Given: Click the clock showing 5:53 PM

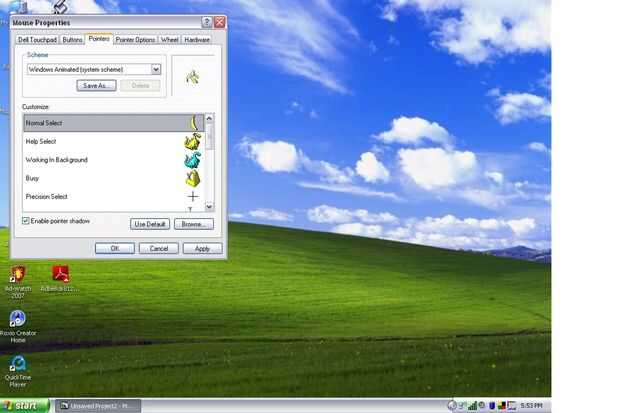Looking at the screenshot, I should pos(531,405).
